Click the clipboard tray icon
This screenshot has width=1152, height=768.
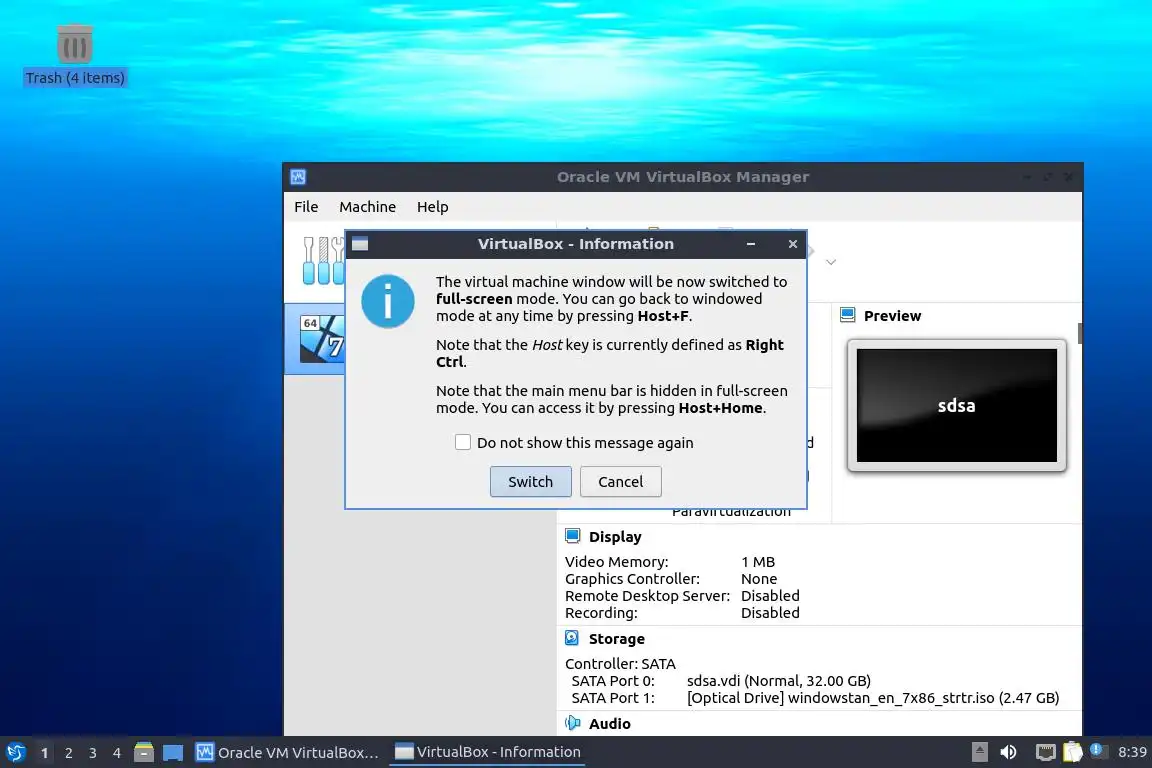1073,751
